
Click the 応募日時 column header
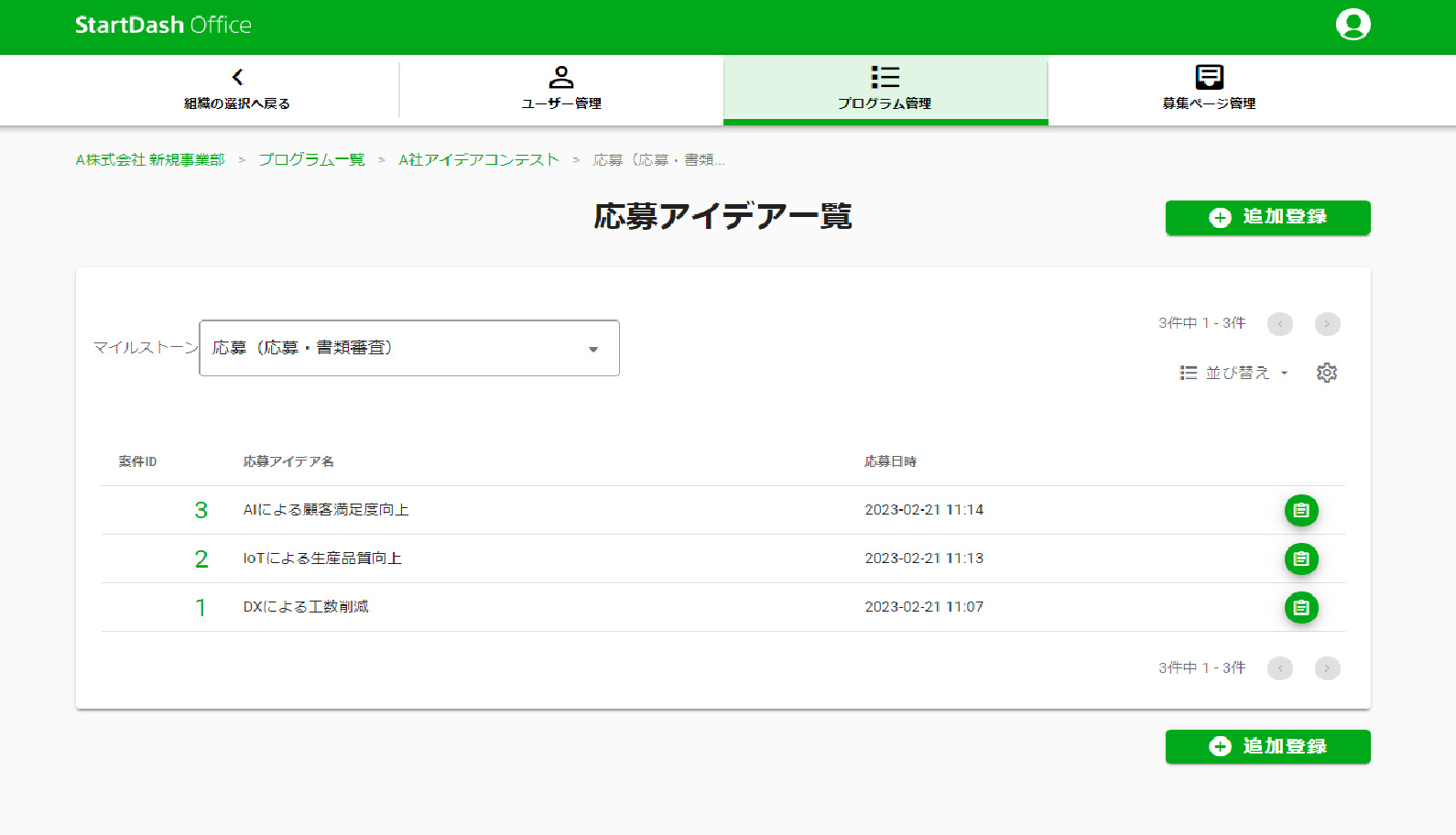coord(890,461)
